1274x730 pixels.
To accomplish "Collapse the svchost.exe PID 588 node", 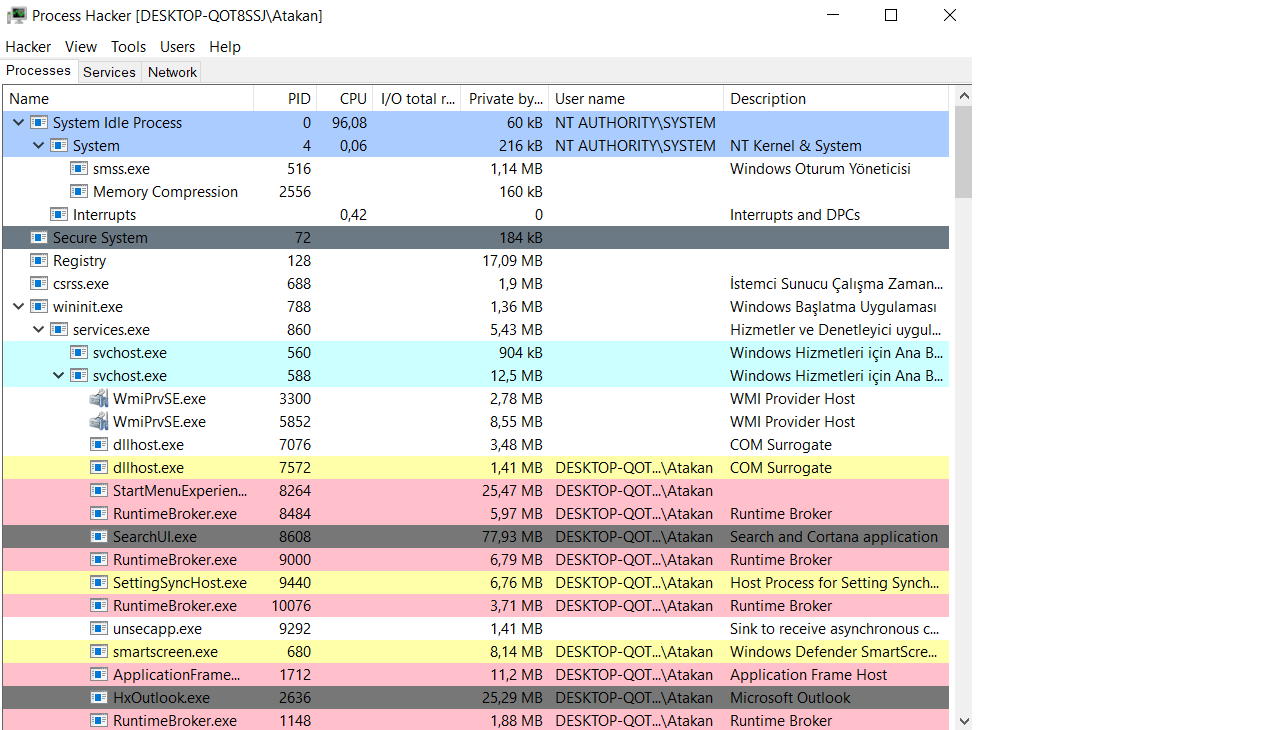I will (x=58, y=376).
